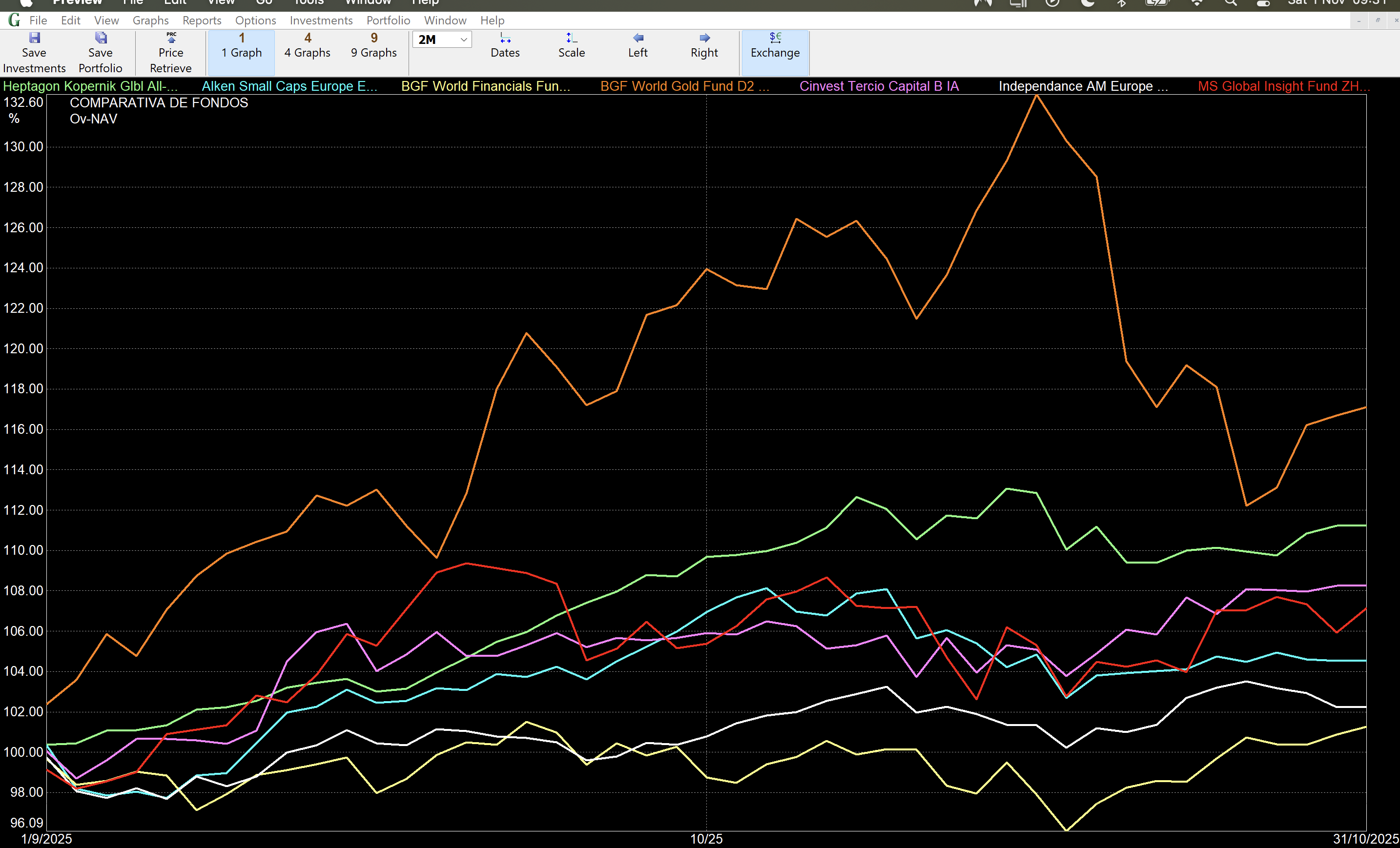Click the Save Investments icon
The height and width of the screenshot is (848, 1400).
[34, 39]
